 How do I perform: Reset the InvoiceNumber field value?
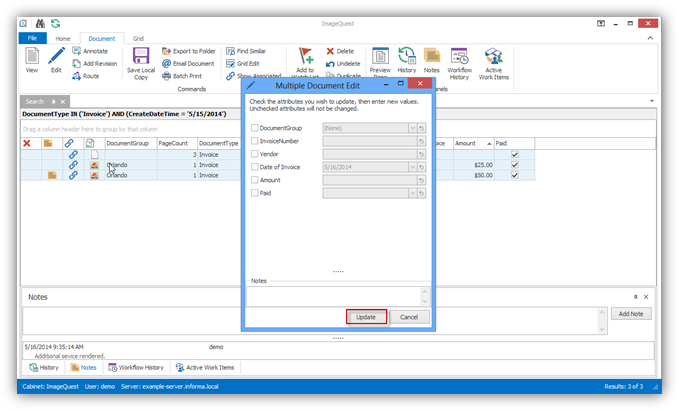(x=421, y=141)
